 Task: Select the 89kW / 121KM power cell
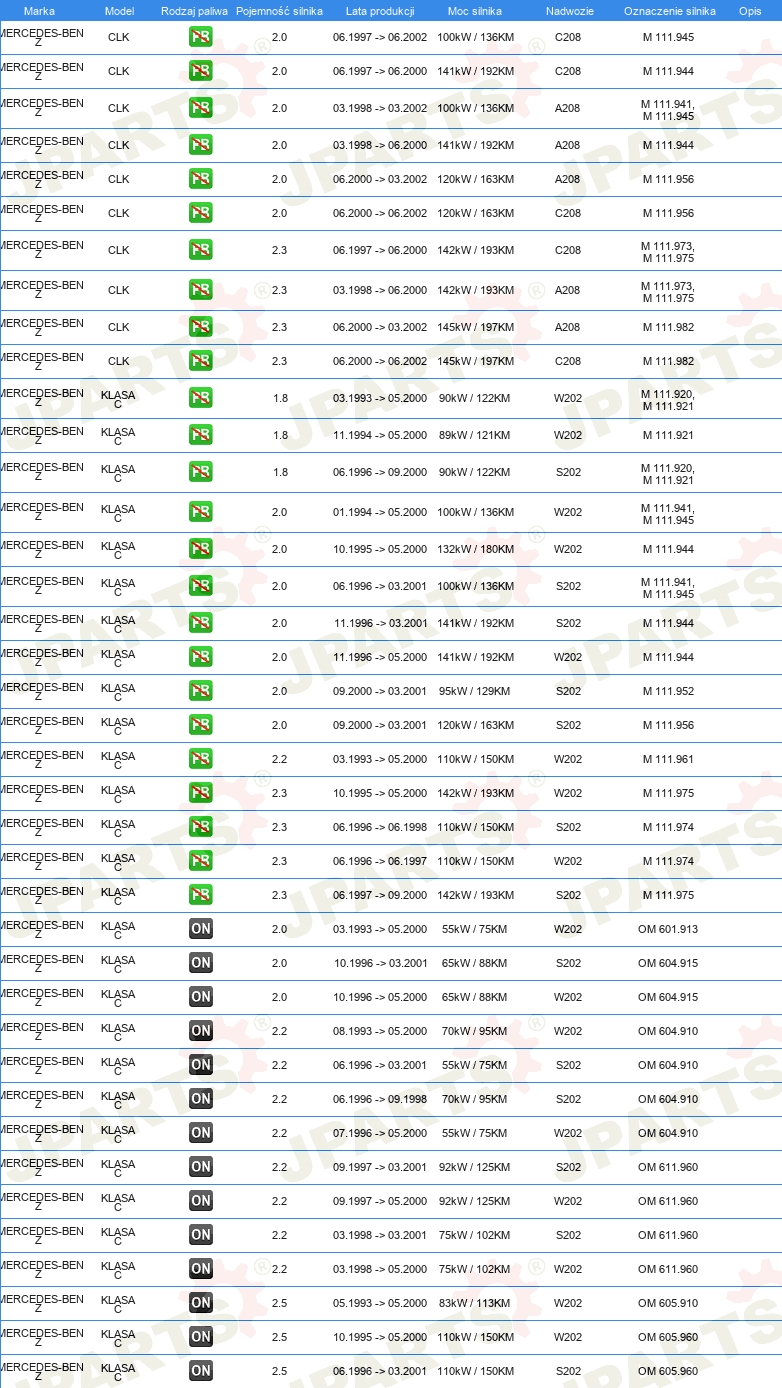coord(475,435)
